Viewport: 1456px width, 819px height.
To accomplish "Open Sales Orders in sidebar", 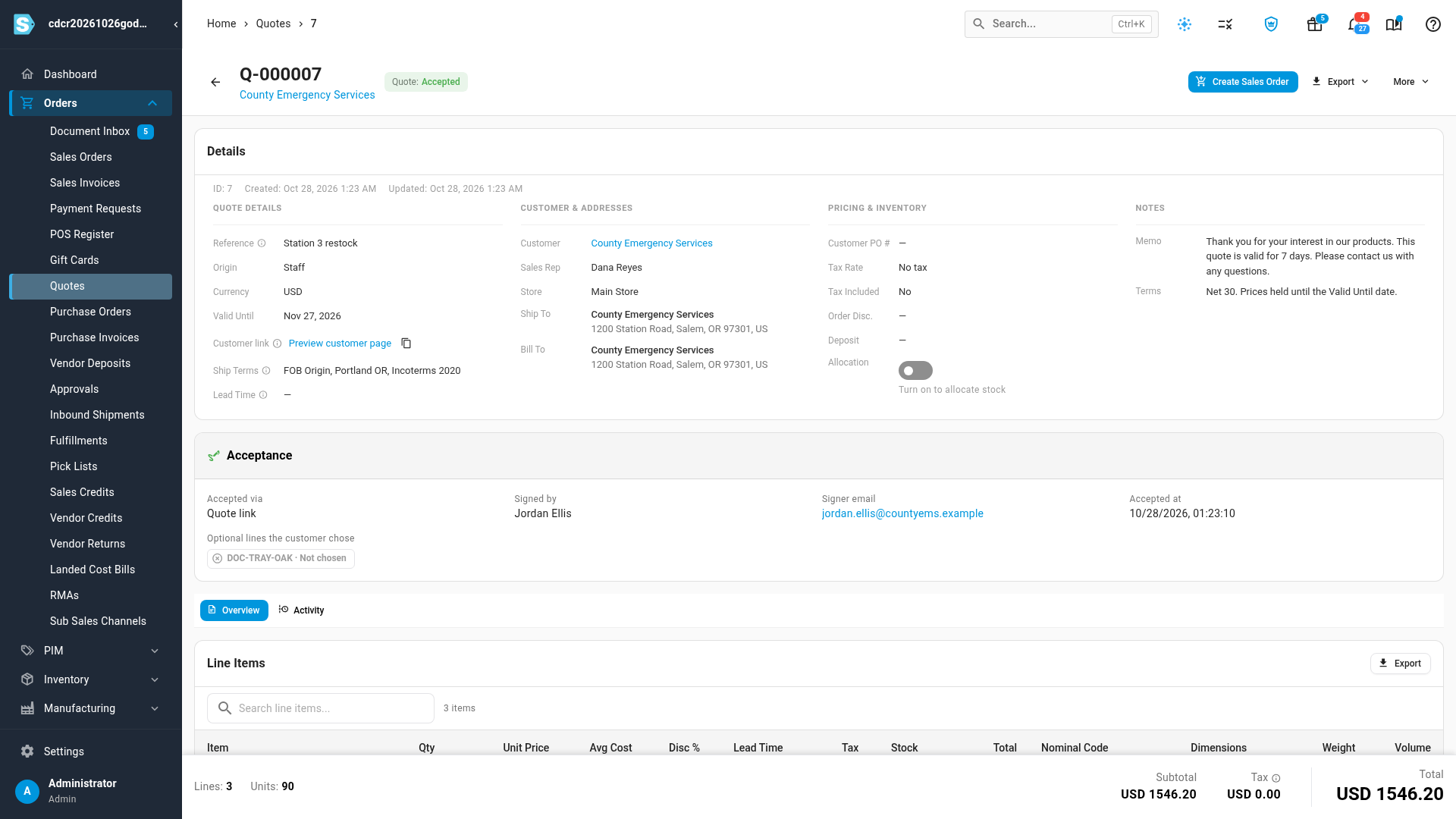I will point(80,157).
